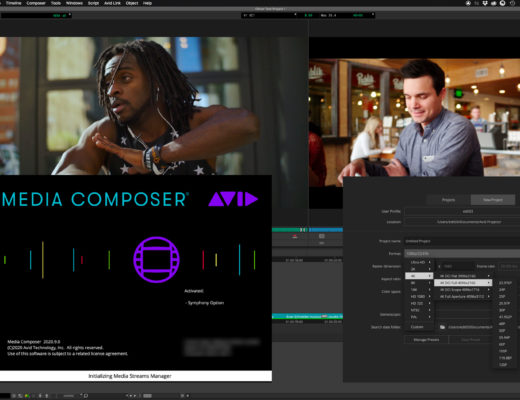Select the 100P frame rate
This screenshot has width=520, height=400.
pyautogui.click(x=505, y=351)
